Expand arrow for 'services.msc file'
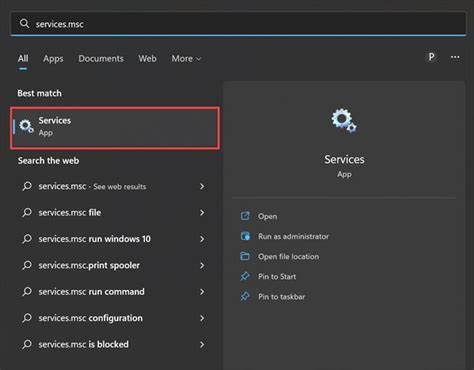Screen dimensions: 474x370 click(x=202, y=213)
